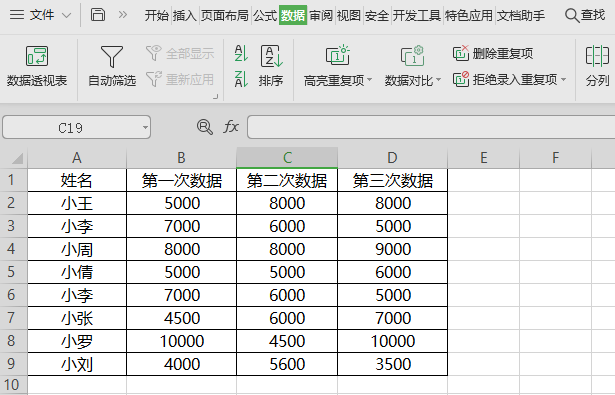Expand the 文件 menu dropdown arrow
The image size is (615, 395).
pos(67,16)
